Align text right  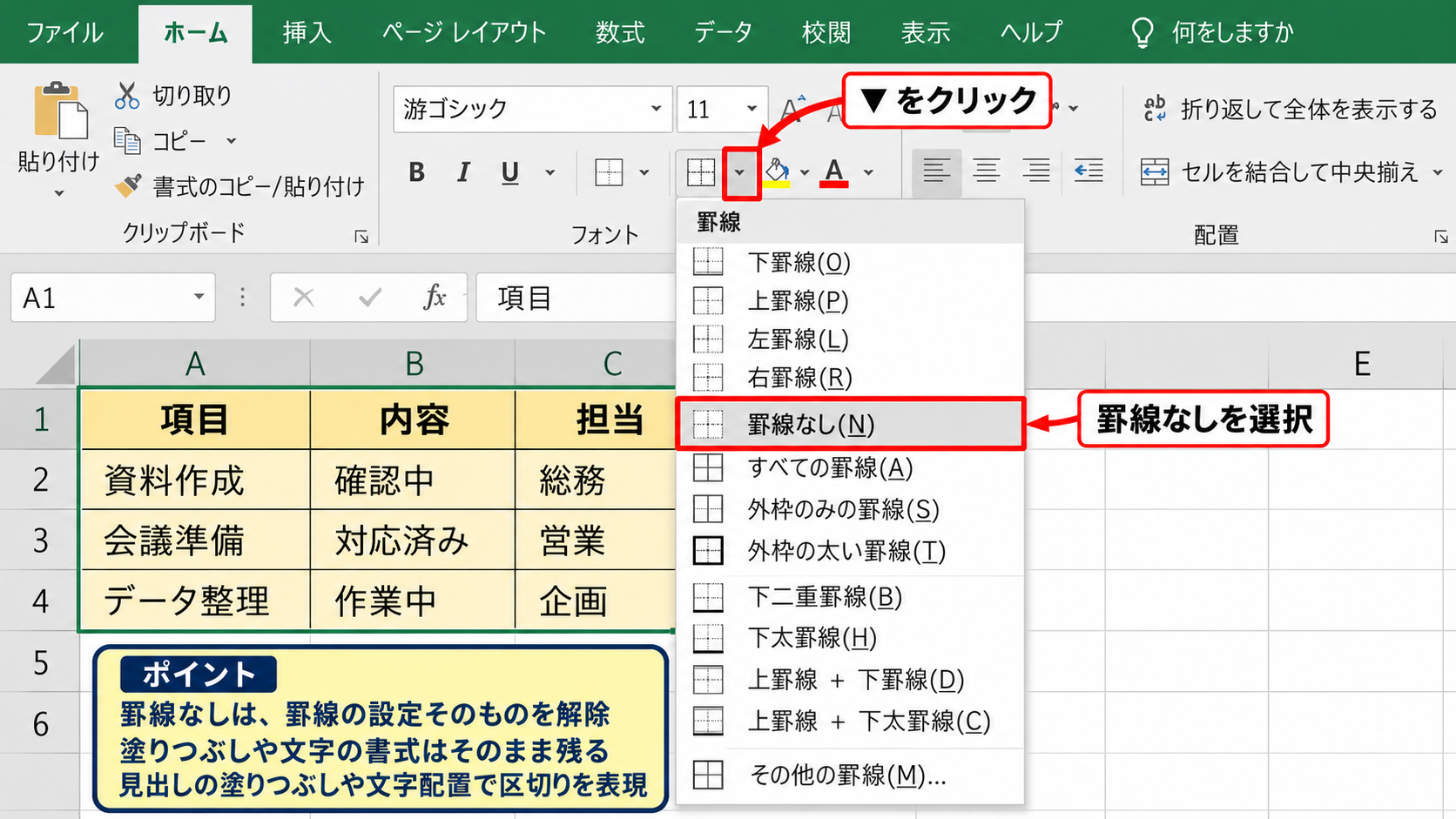coord(1035,171)
